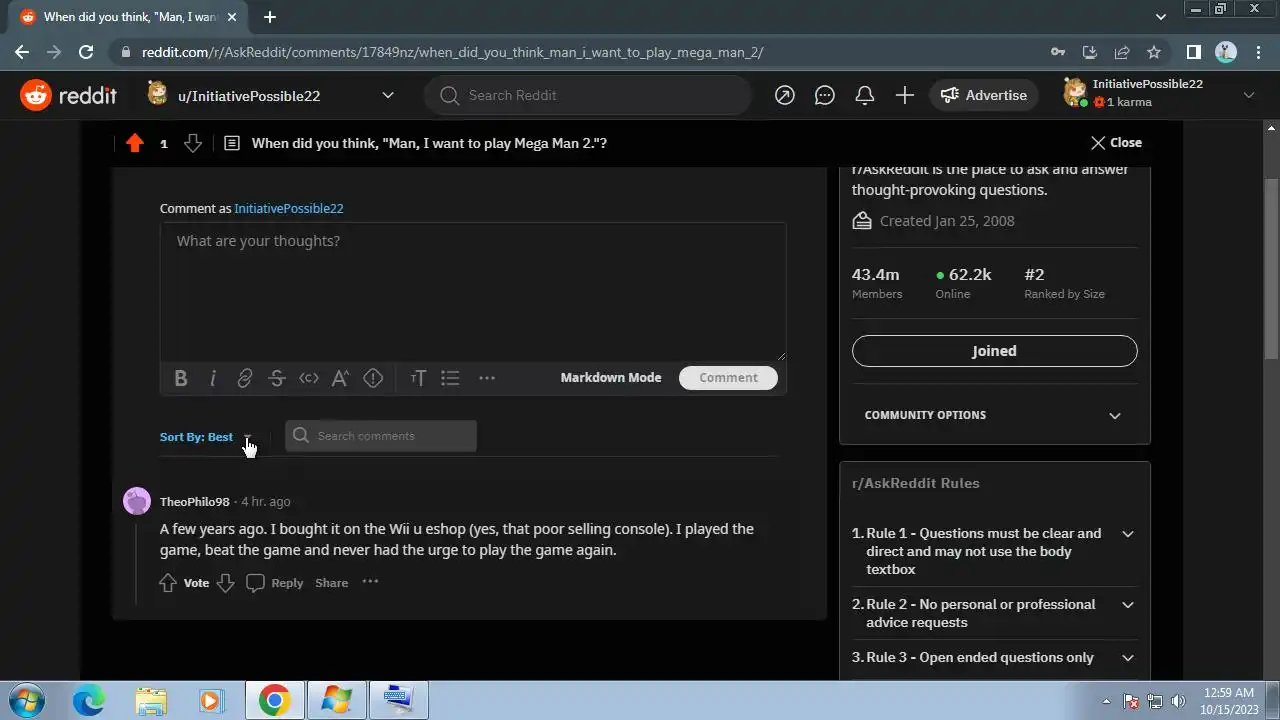Screen dimensions: 1280x720
Task: Open the notifications bell
Action: (865, 95)
